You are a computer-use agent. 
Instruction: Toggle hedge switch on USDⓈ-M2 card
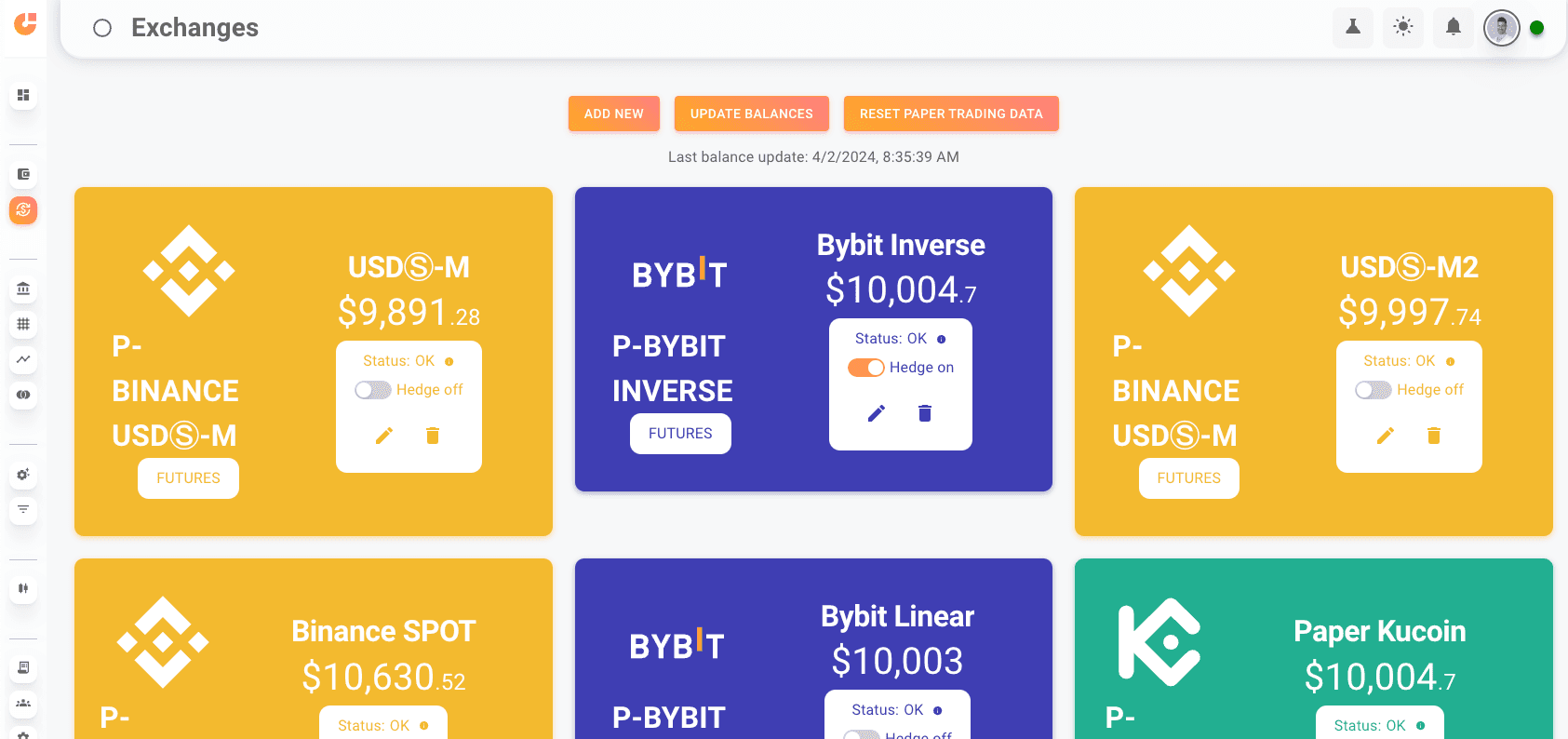(x=1373, y=390)
